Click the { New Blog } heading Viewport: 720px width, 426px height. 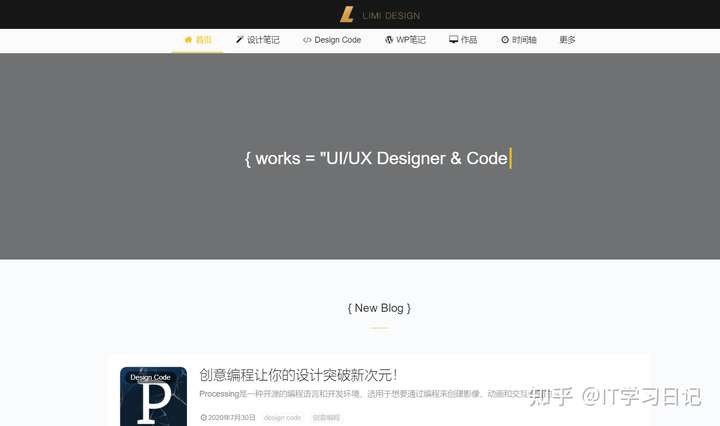coord(379,308)
